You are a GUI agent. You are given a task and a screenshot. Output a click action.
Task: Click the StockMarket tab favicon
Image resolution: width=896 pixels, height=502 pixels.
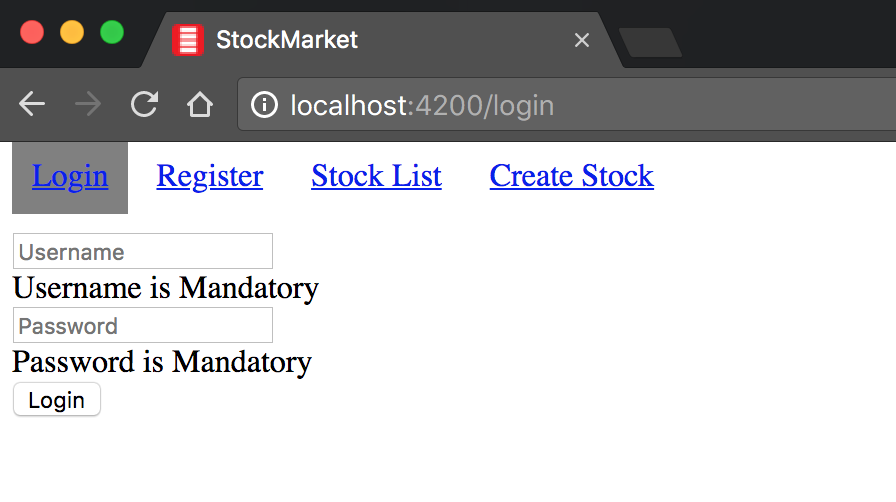187,40
